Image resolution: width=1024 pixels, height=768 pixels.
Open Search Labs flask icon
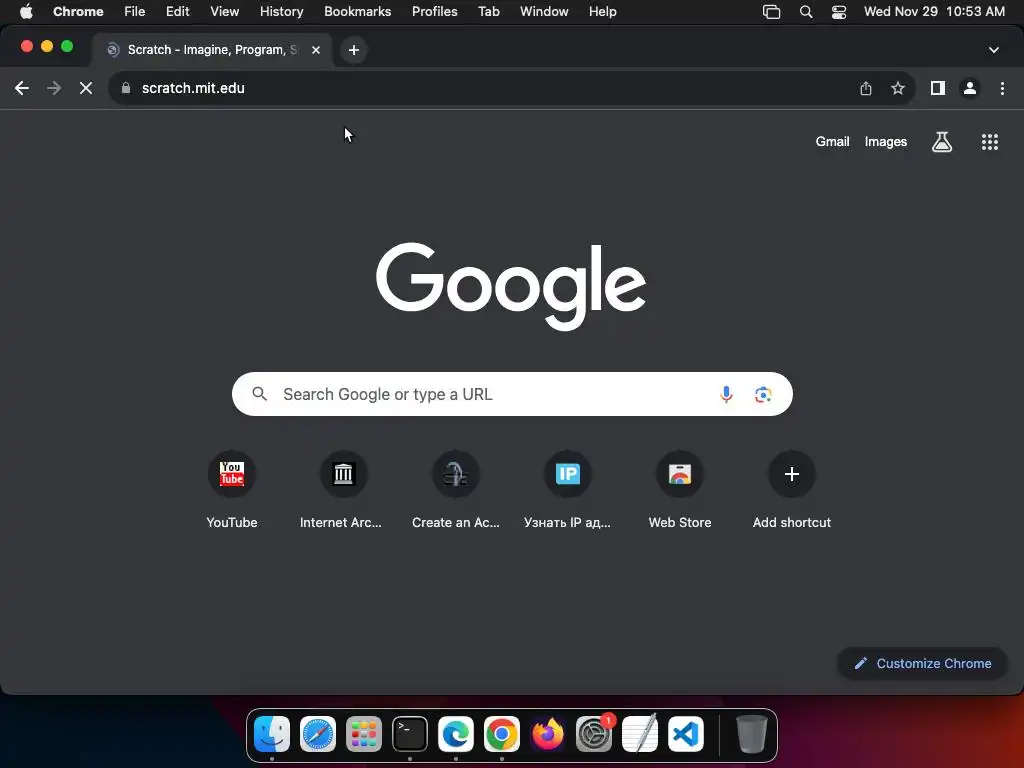pos(942,142)
